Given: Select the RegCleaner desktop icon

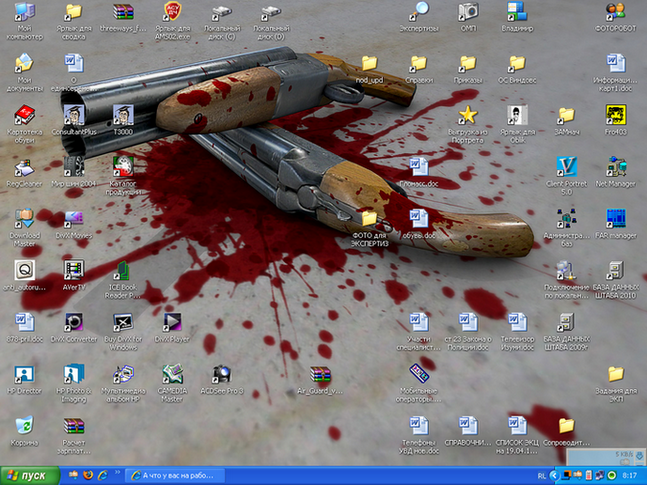Looking at the screenshot, I should pyautogui.click(x=24, y=166).
